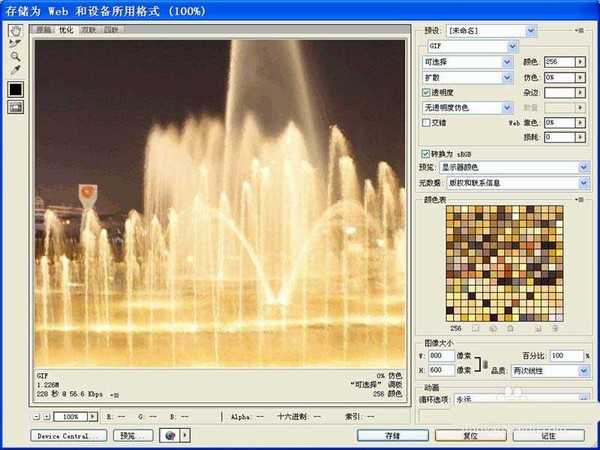Select the Slice Select tool

(x=16, y=44)
